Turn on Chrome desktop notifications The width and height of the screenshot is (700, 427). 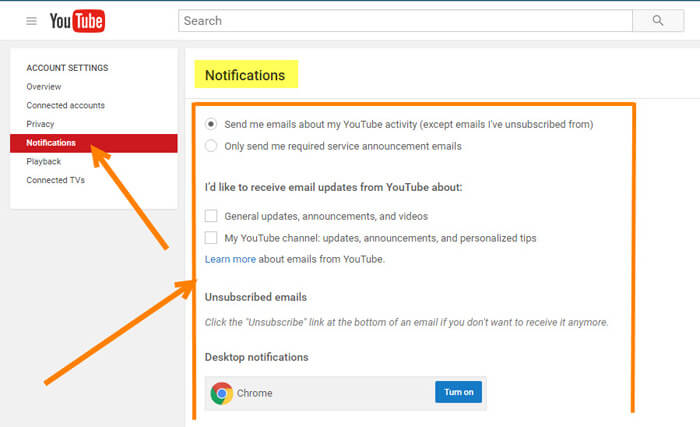coord(458,392)
